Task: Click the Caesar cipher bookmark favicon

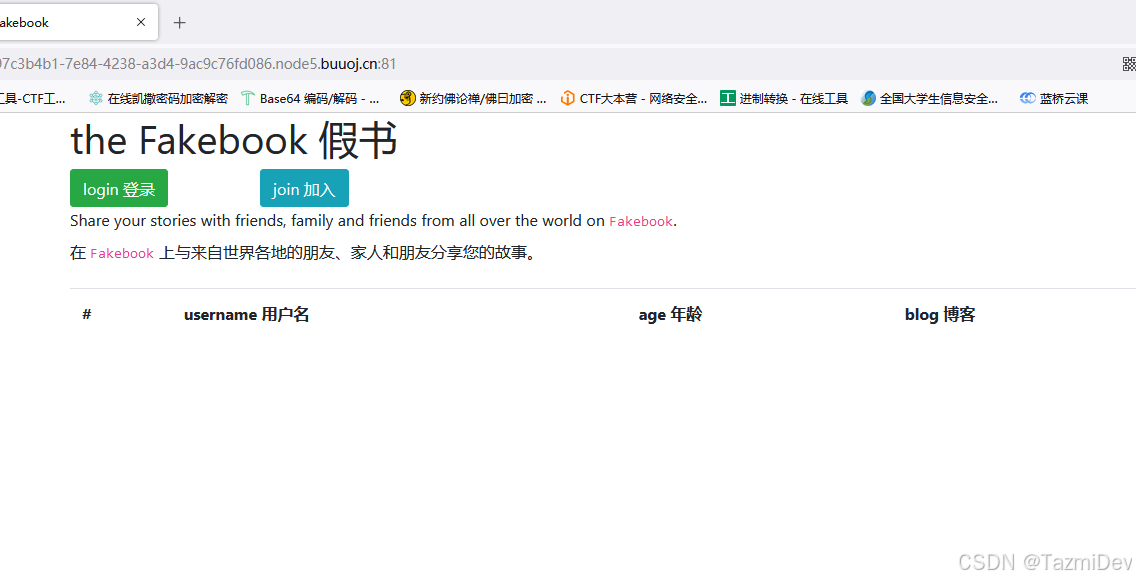Action: click(96, 99)
